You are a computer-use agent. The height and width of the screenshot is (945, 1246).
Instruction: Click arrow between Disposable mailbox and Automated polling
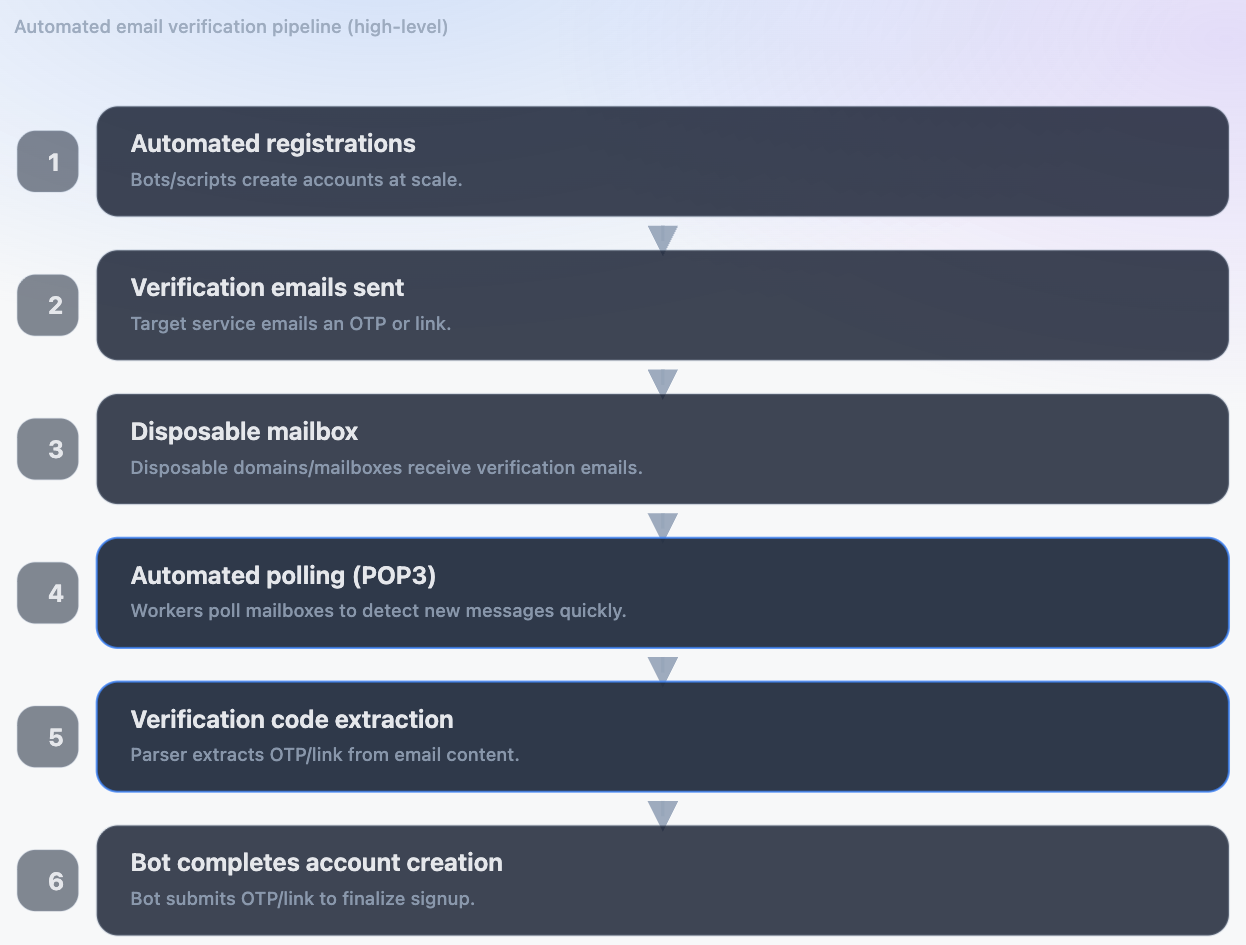point(662,525)
